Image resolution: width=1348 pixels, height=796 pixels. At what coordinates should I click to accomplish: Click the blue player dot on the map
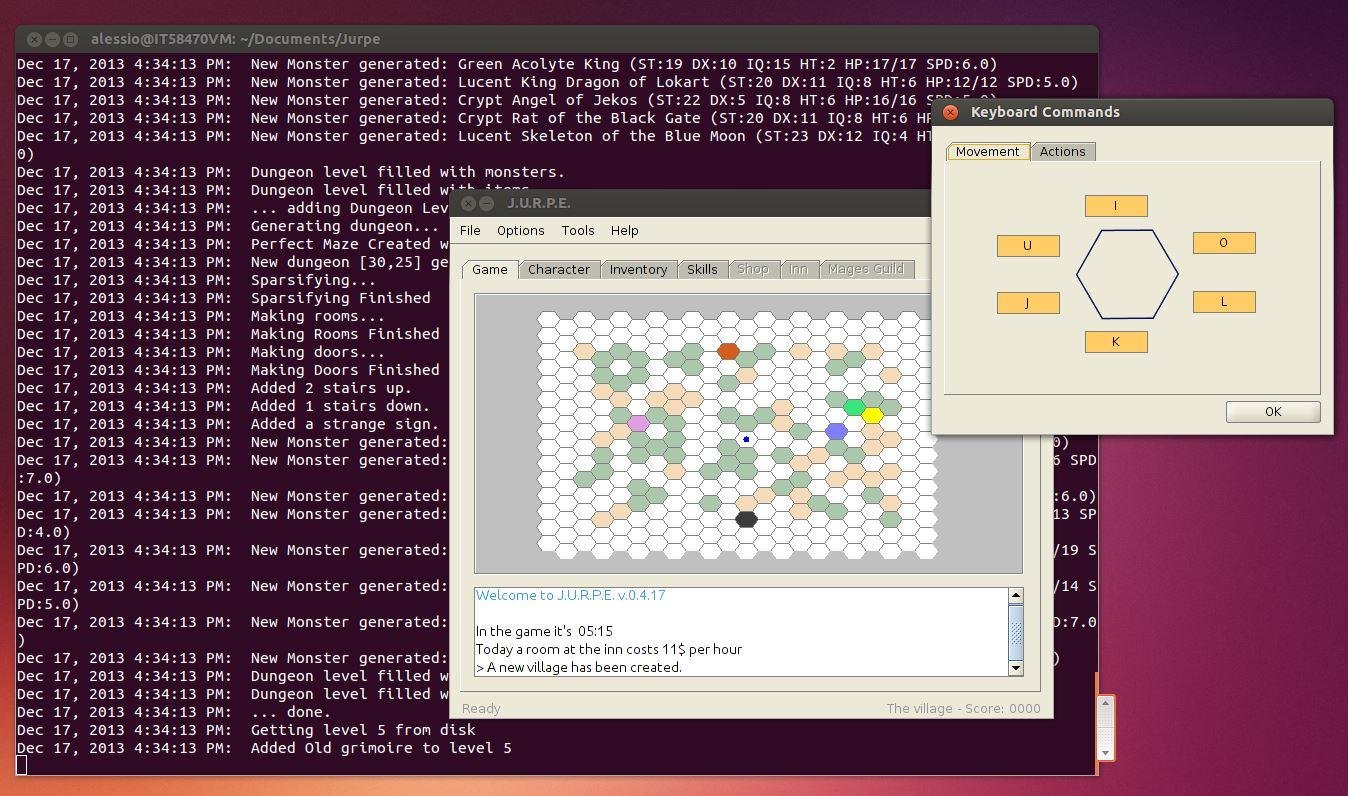[x=746, y=439]
